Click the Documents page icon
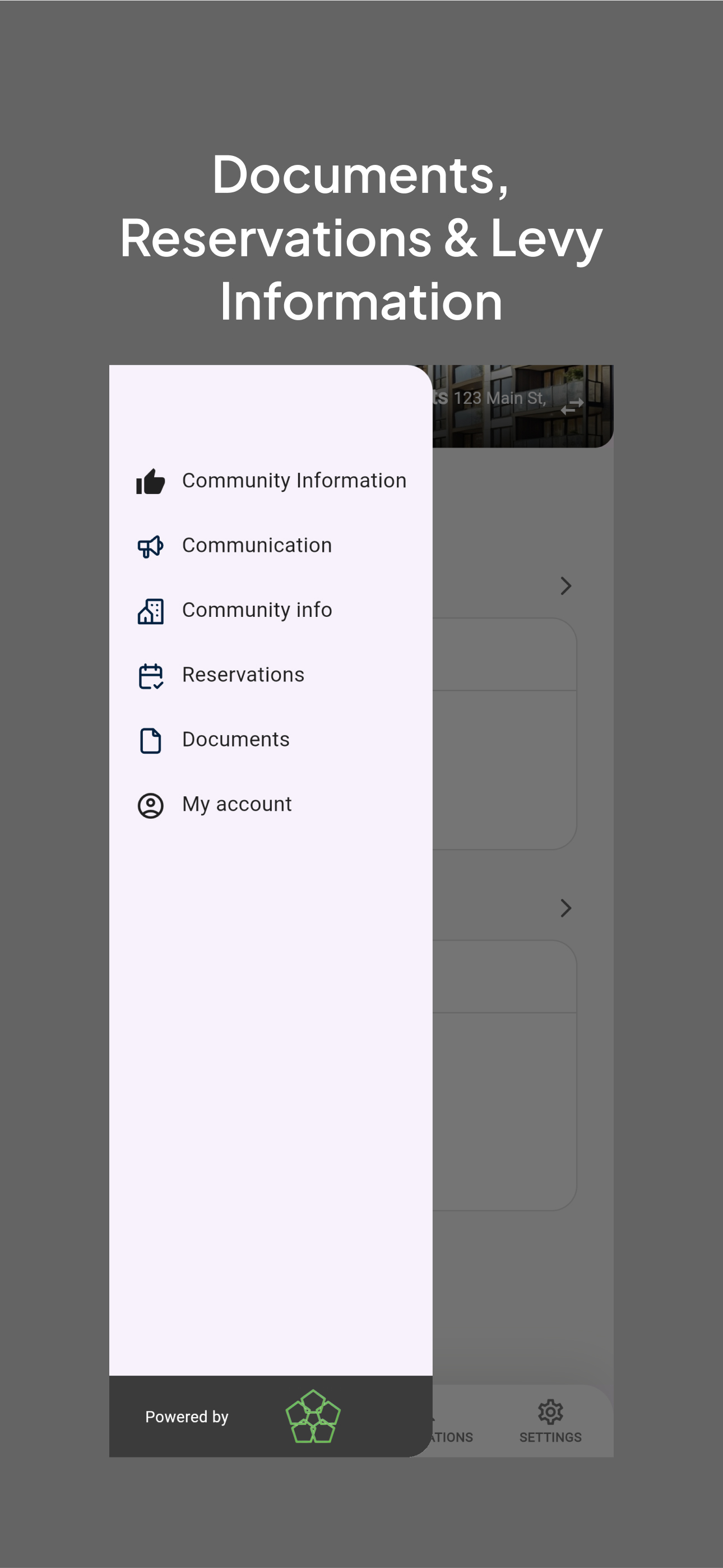Viewport: 723px width, 1568px height. [150, 740]
